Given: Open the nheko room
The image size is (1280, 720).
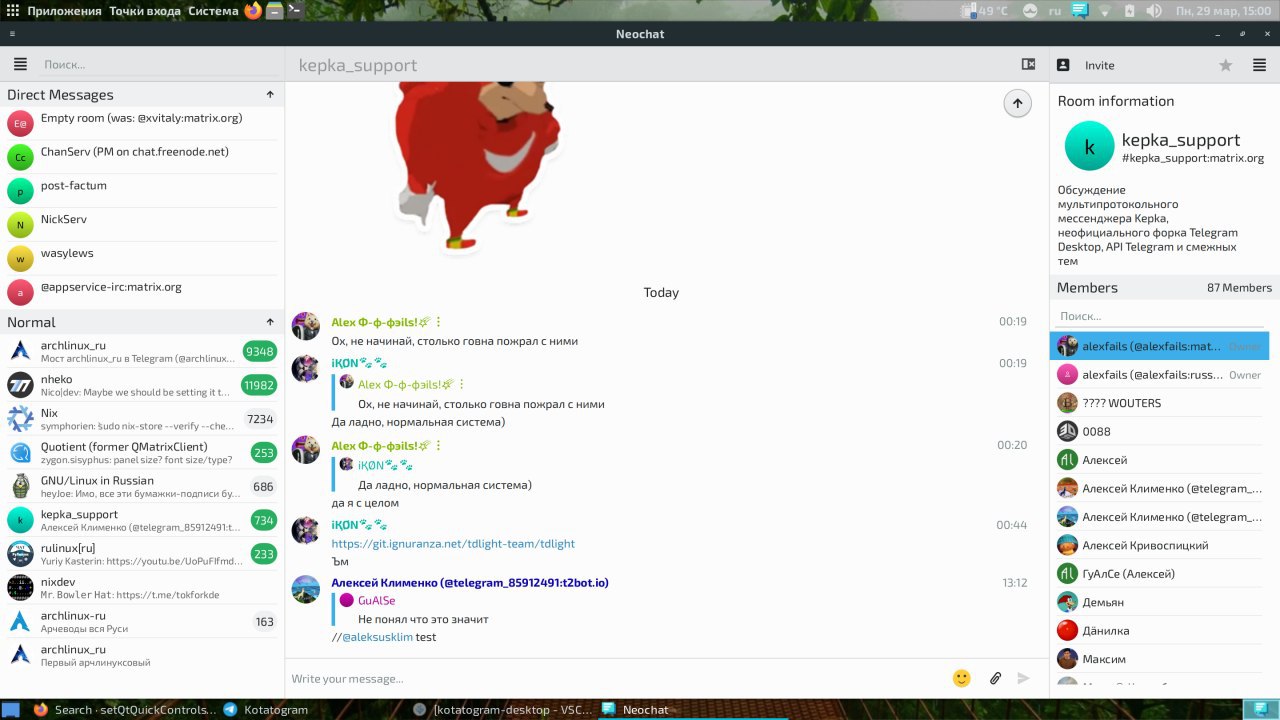Looking at the screenshot, I should [142, 385].
